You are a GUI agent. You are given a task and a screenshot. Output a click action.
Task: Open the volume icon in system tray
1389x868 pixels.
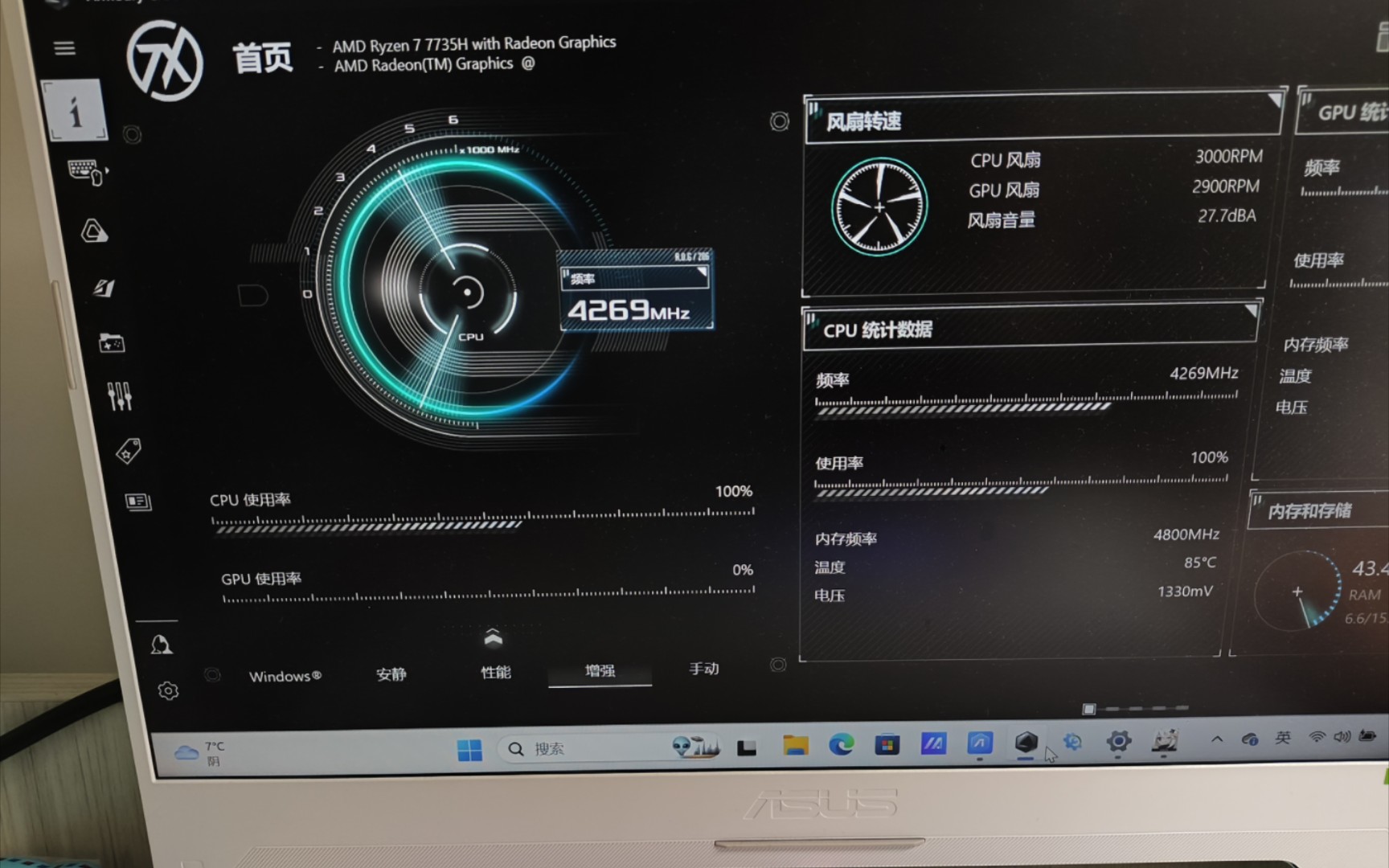coord(1342,736)
